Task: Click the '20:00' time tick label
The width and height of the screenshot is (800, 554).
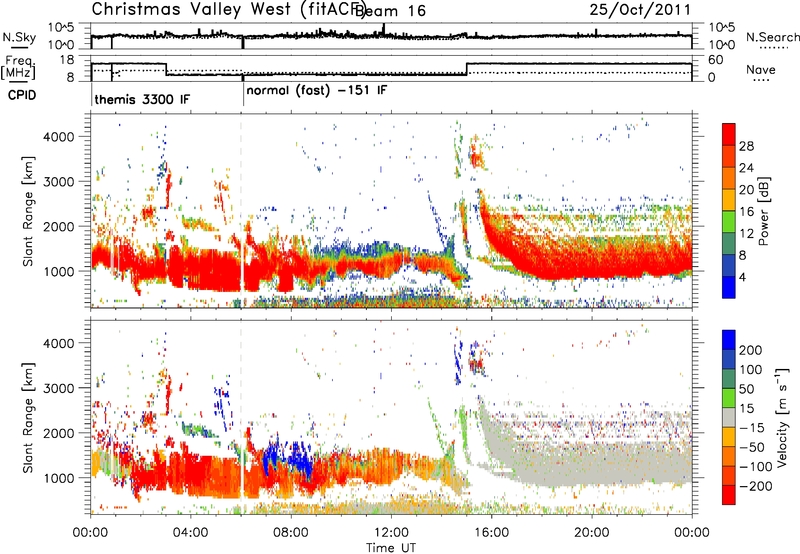Action: click(x=591, y=533)
